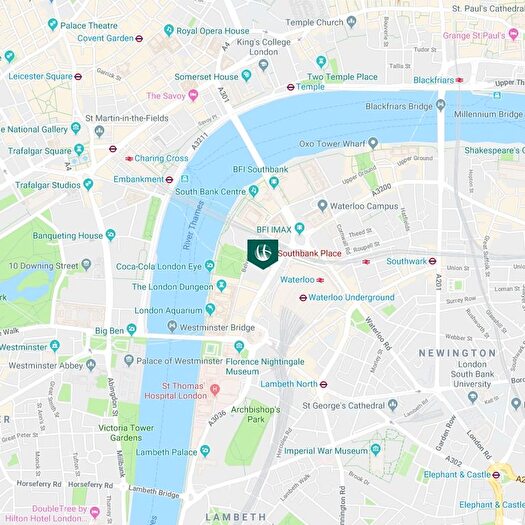525x525 pixels.
Task: Select the St Thomas' Hospital red pin
Action: point(215,390)
